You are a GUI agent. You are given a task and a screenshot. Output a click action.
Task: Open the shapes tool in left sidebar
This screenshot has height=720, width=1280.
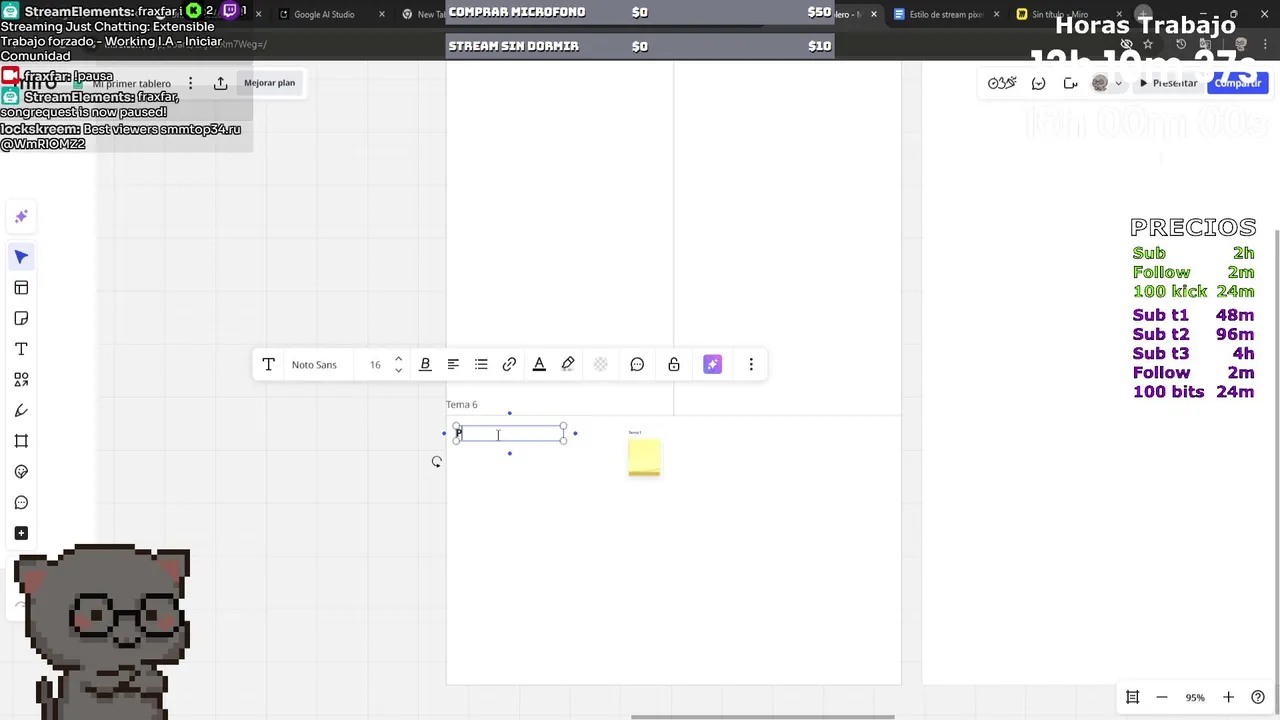[21, 380]
